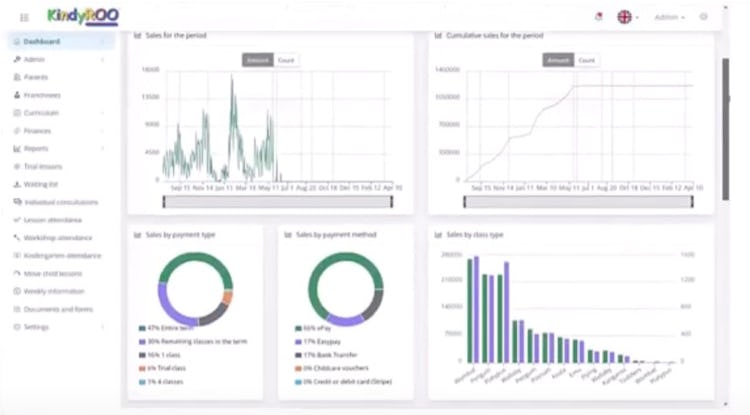Click the green ePay legend color swatch

[298, 328]
